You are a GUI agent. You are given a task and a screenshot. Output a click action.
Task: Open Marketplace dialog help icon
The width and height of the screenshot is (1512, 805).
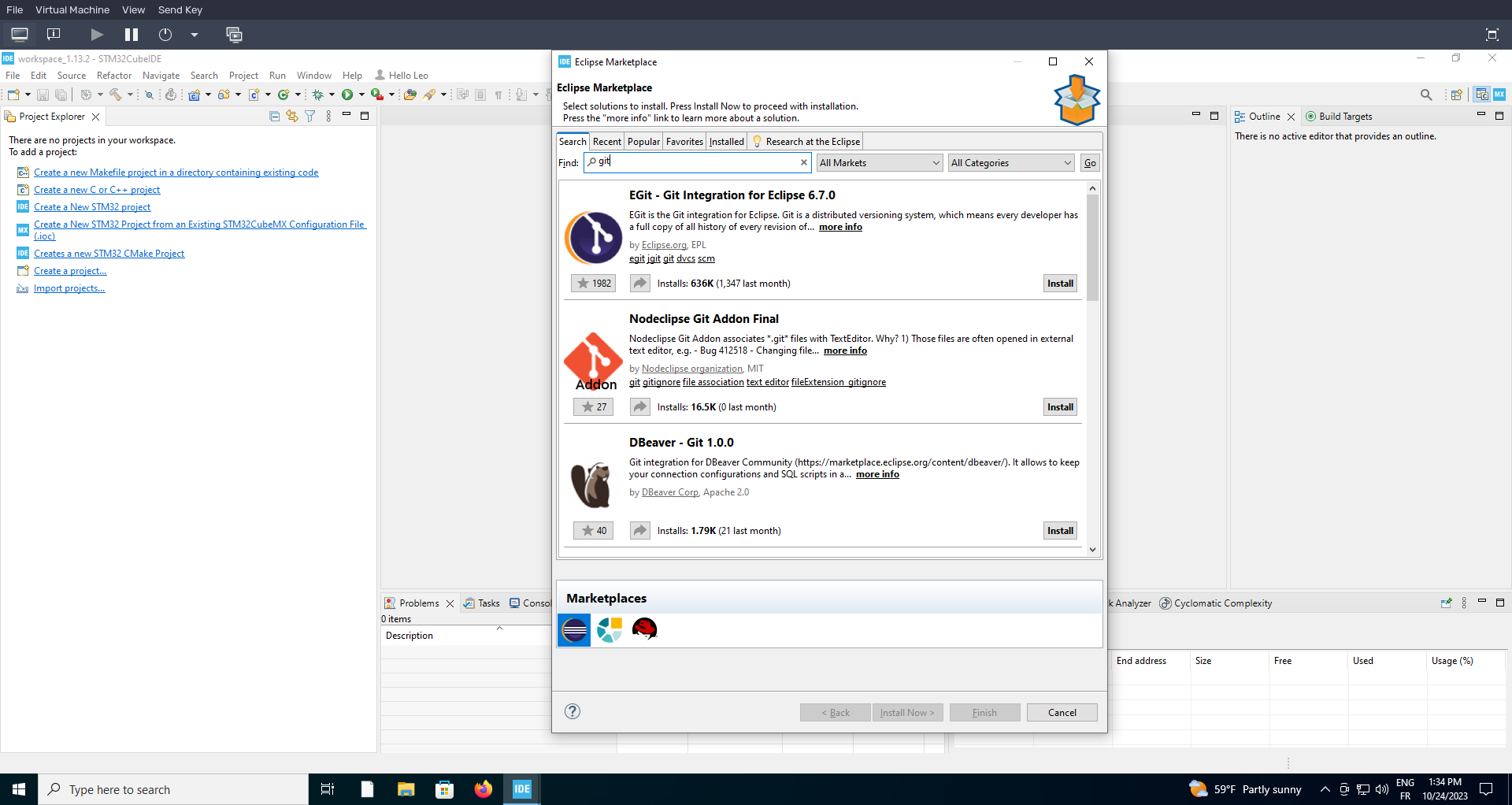573,712
